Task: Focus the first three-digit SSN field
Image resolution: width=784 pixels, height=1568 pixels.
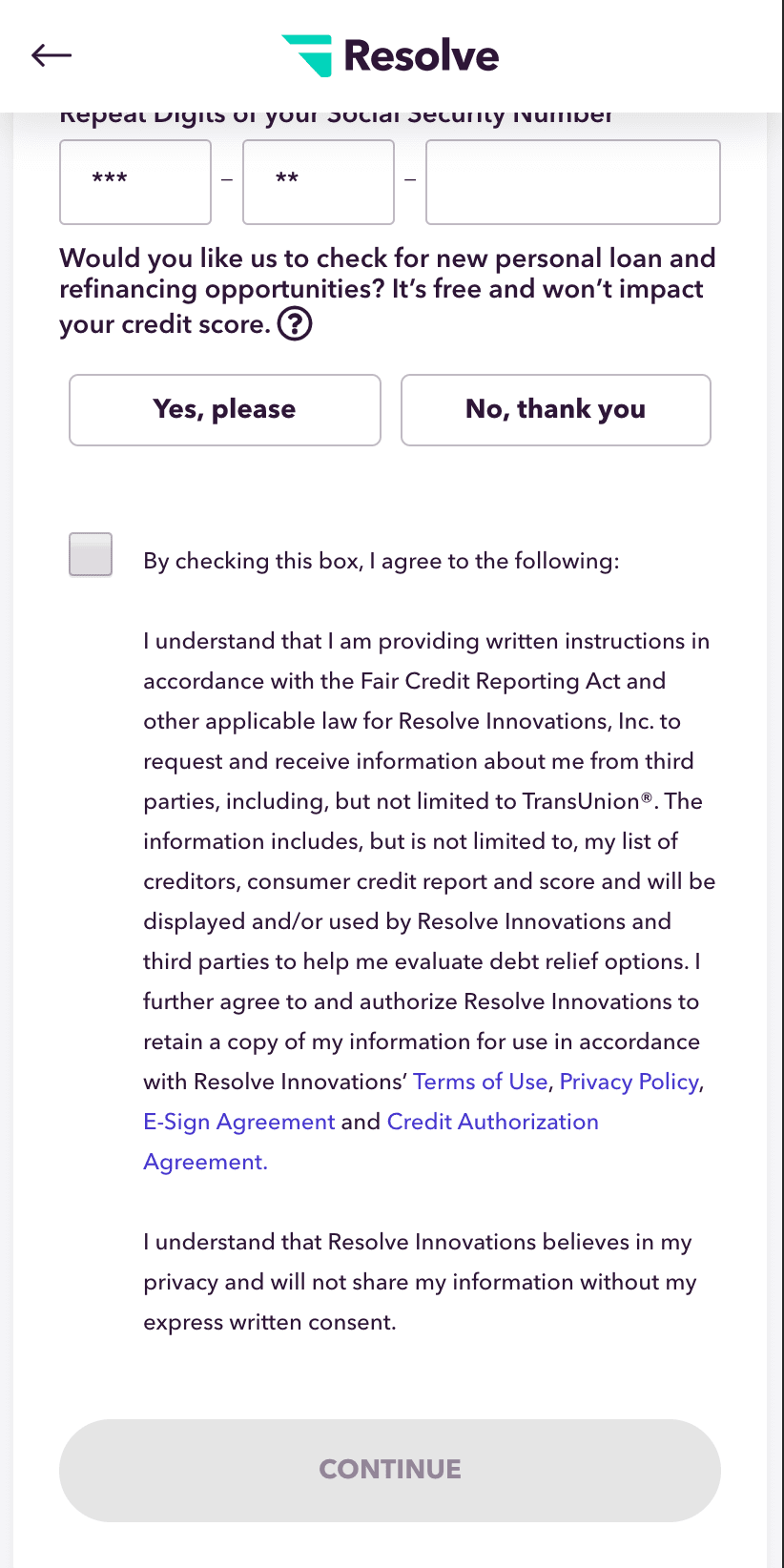Action: pos(135,182)
